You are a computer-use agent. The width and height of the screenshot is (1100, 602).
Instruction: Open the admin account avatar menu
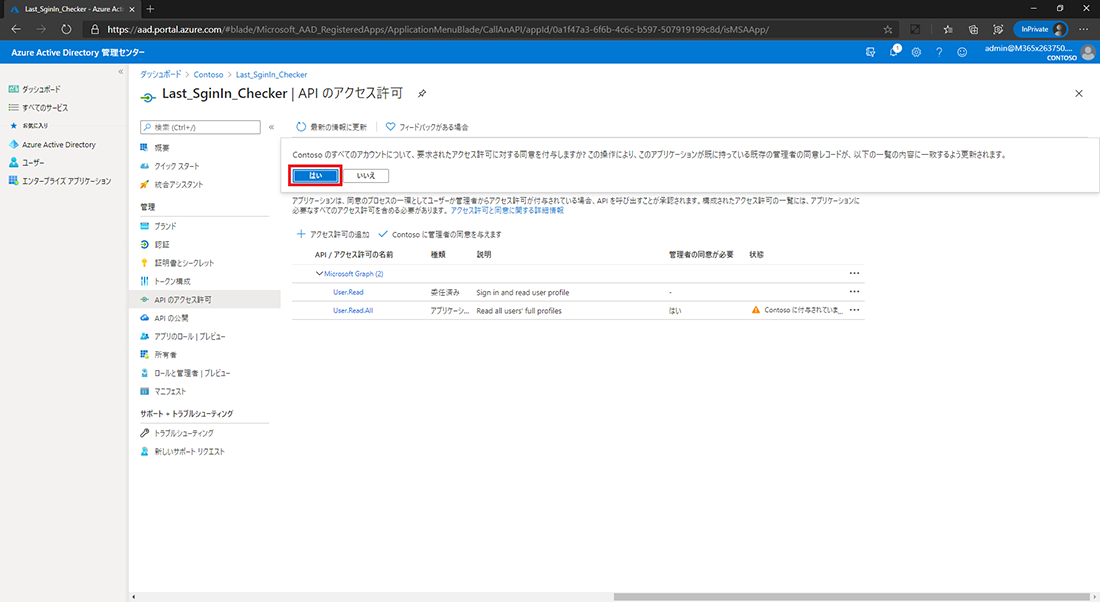coord(1088,52)
